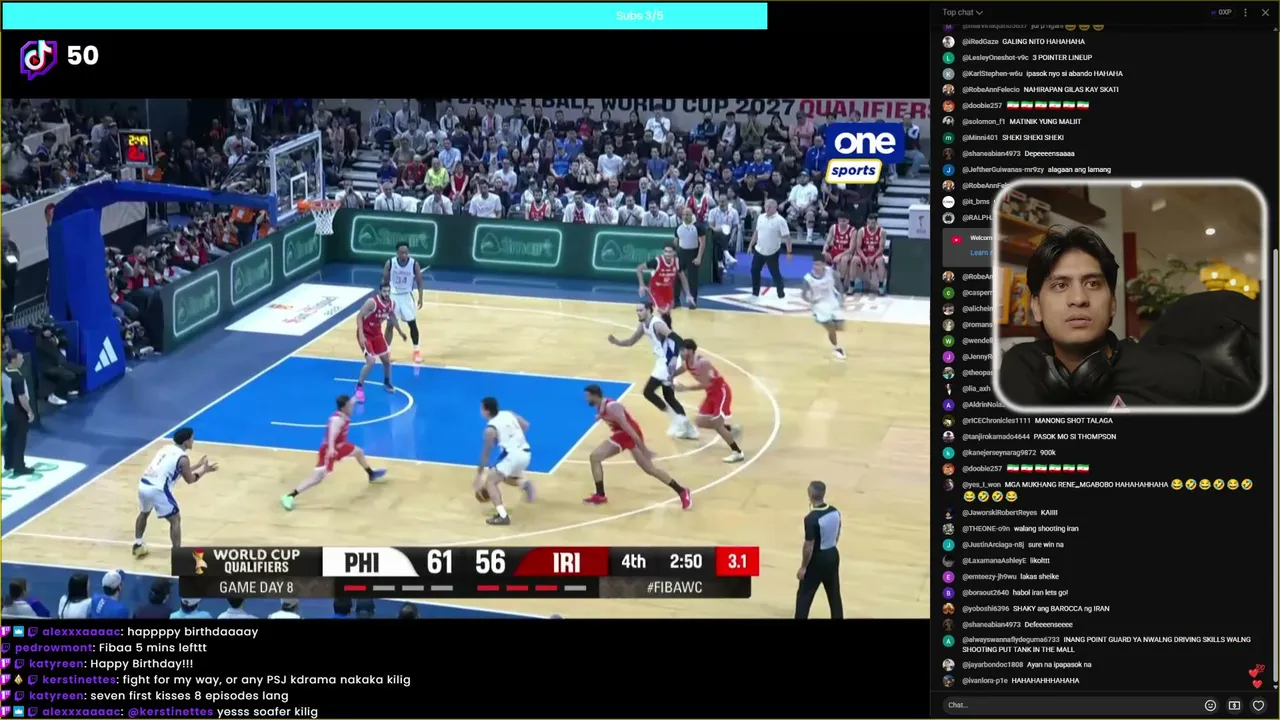Open the Super Chat dollar icon
Screen dimensions: 1280x720
1234,705
